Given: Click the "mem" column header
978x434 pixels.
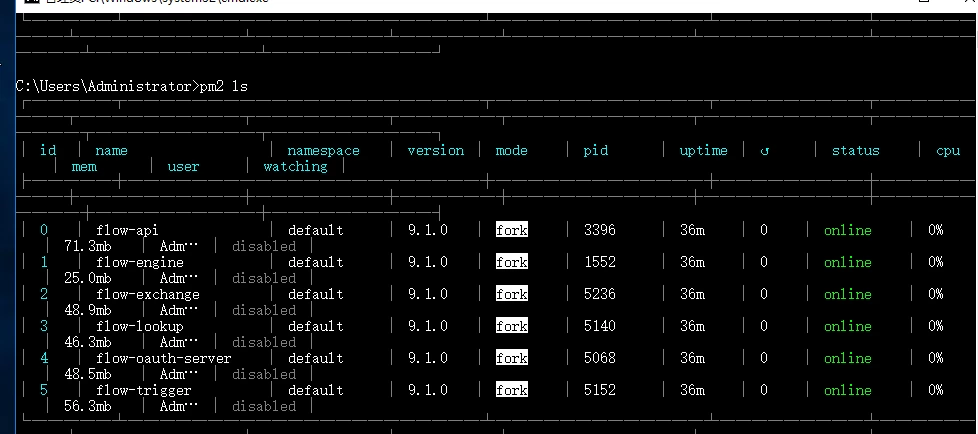Looking at the screenshot, I should click(x=84, y=166).
